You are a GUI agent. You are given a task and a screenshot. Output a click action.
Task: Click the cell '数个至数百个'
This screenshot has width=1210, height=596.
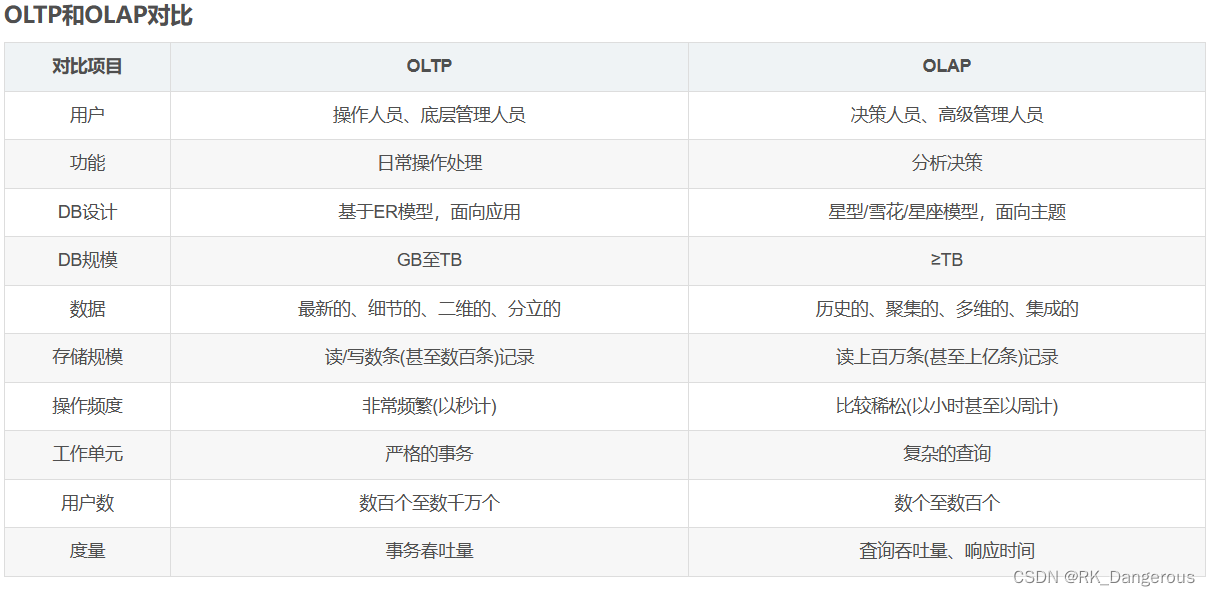click(x=946, y=503)
